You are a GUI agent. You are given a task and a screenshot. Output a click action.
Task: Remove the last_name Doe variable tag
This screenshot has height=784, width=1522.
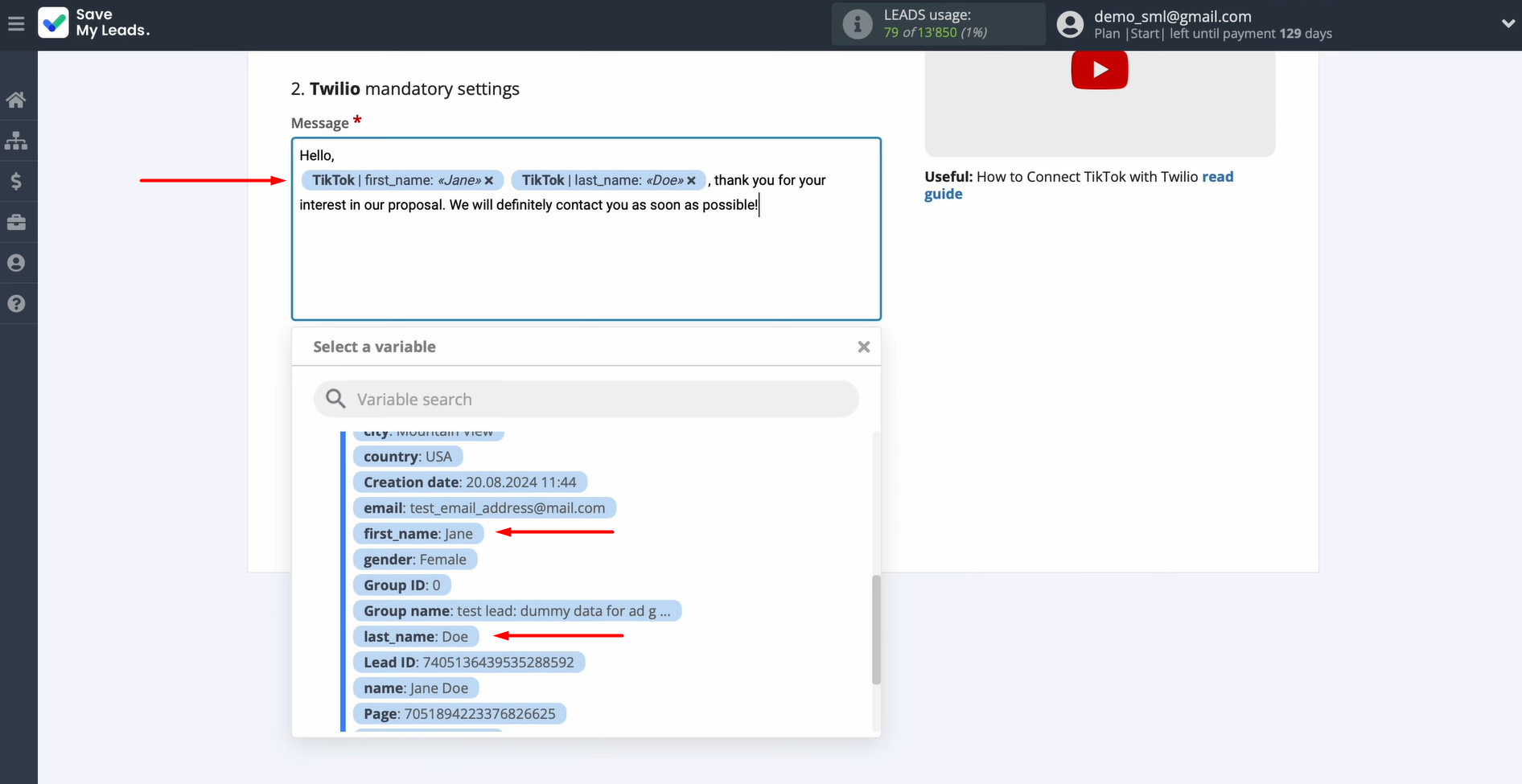[691, 181]
